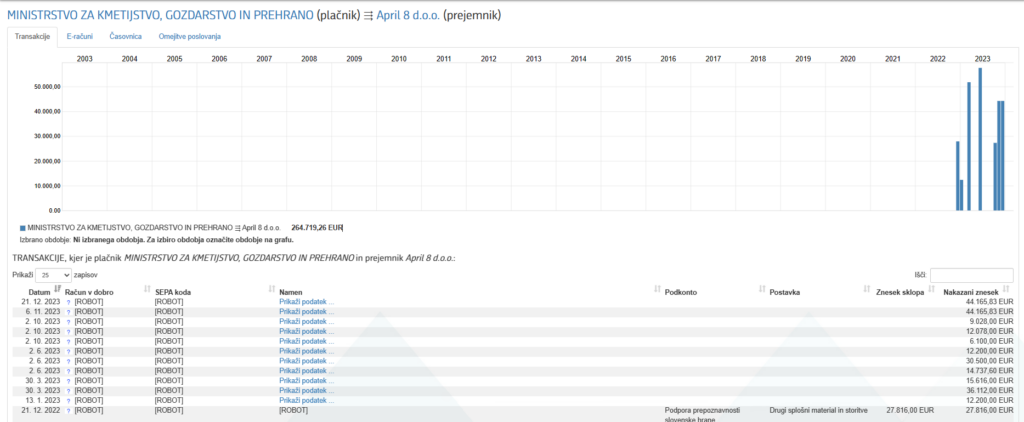Click question mark icon in 30.500,00 EUR row
Viewport: 1024px width, 422px height.
pyautogui.click(x=69, y=361)
